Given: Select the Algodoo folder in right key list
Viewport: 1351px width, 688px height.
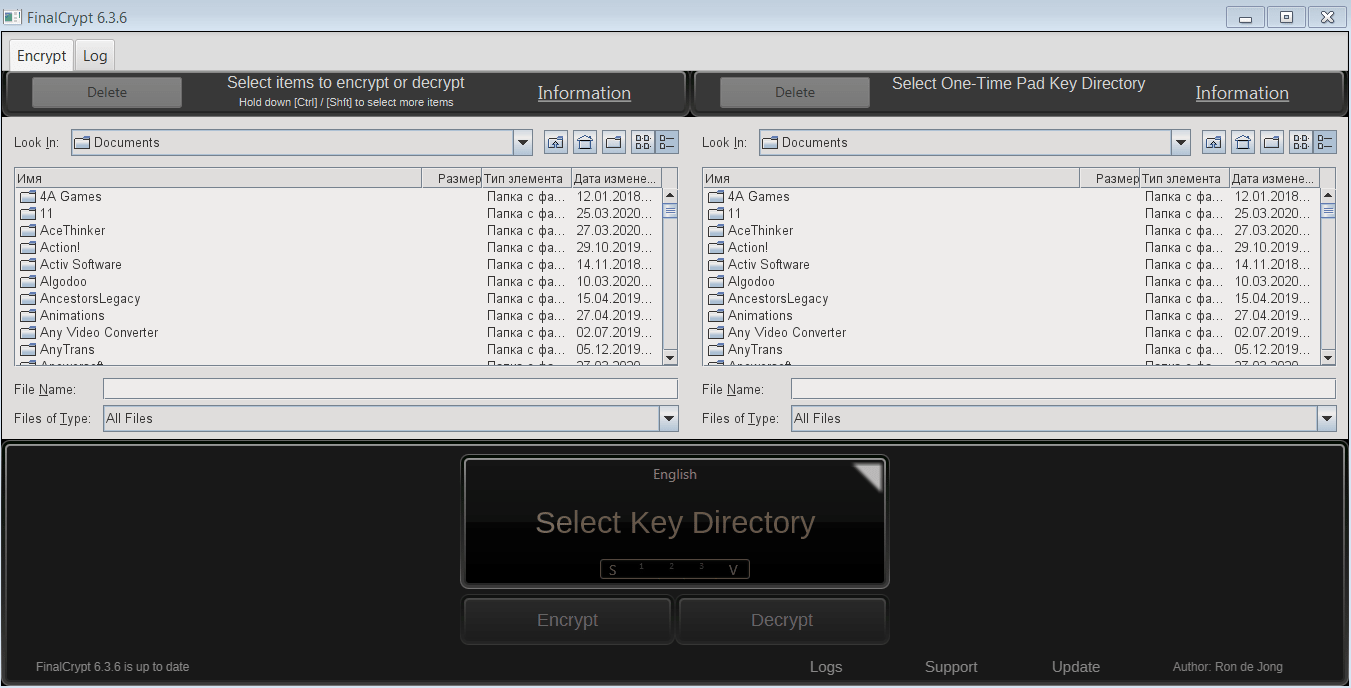Looking at the screenshot, I should click(750, 281).
